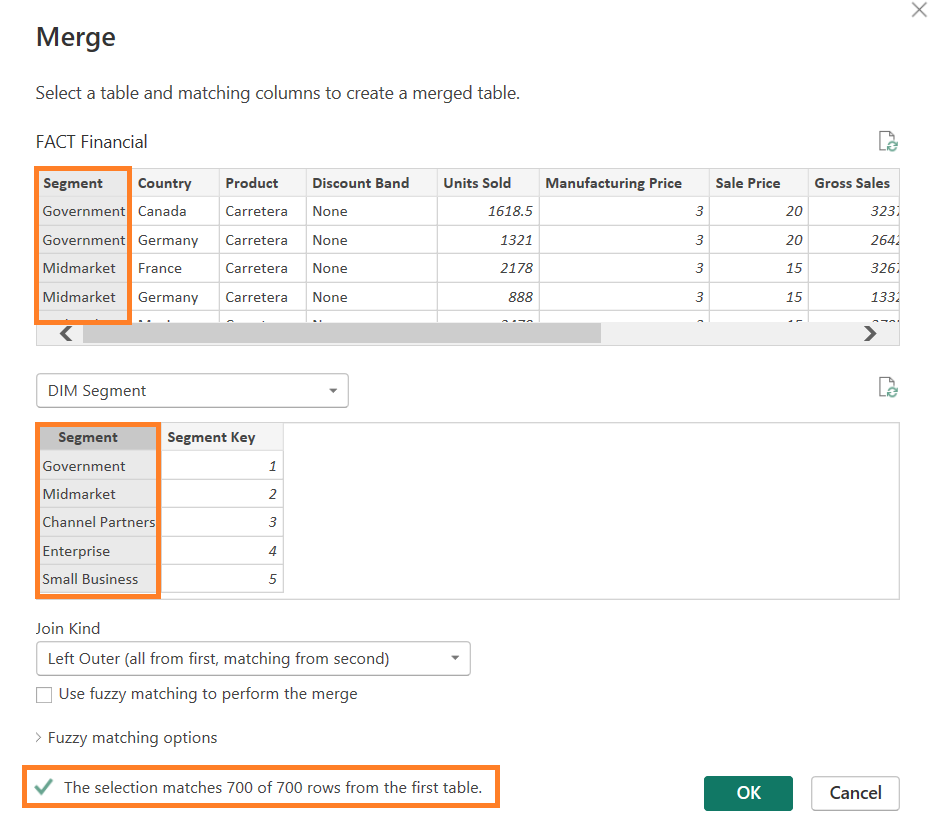Open the DIM Segment table dropdown

pos(192,391)
